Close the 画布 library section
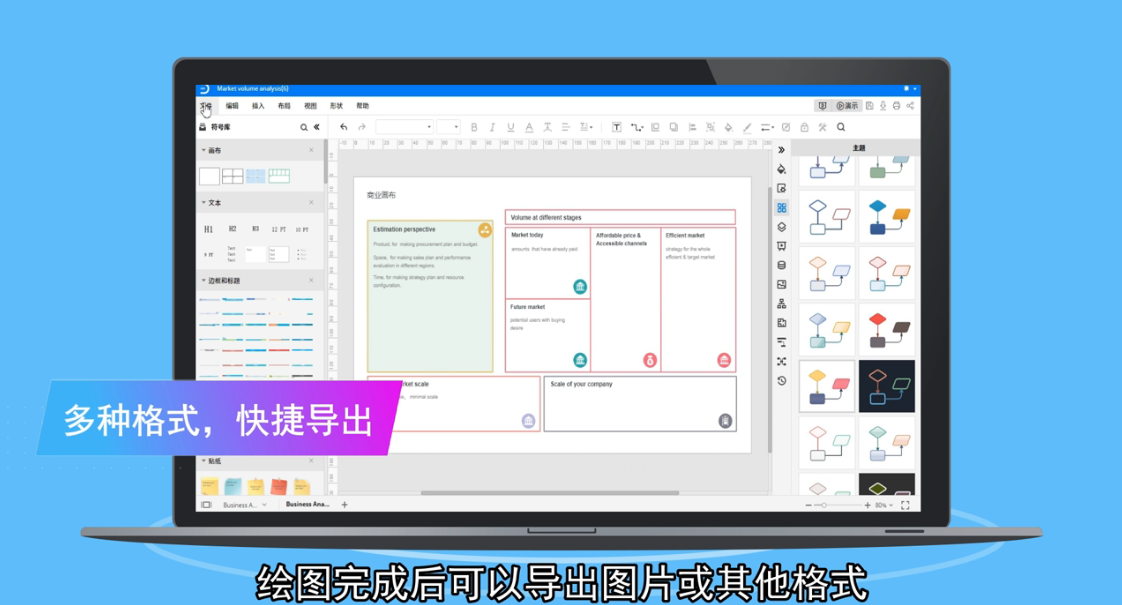Screen dimensions: 1122x605 pos(311,150)
